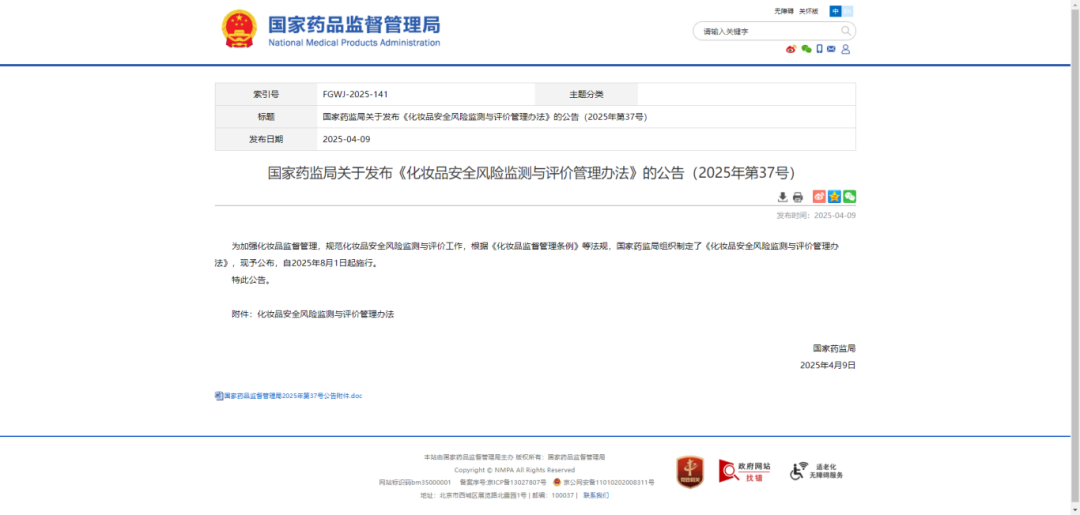Image resolution: width=1080 pixels, height=515 pixels.
Task: Click the red party-and-government organs badge in the footer
Action: (689, 472)
